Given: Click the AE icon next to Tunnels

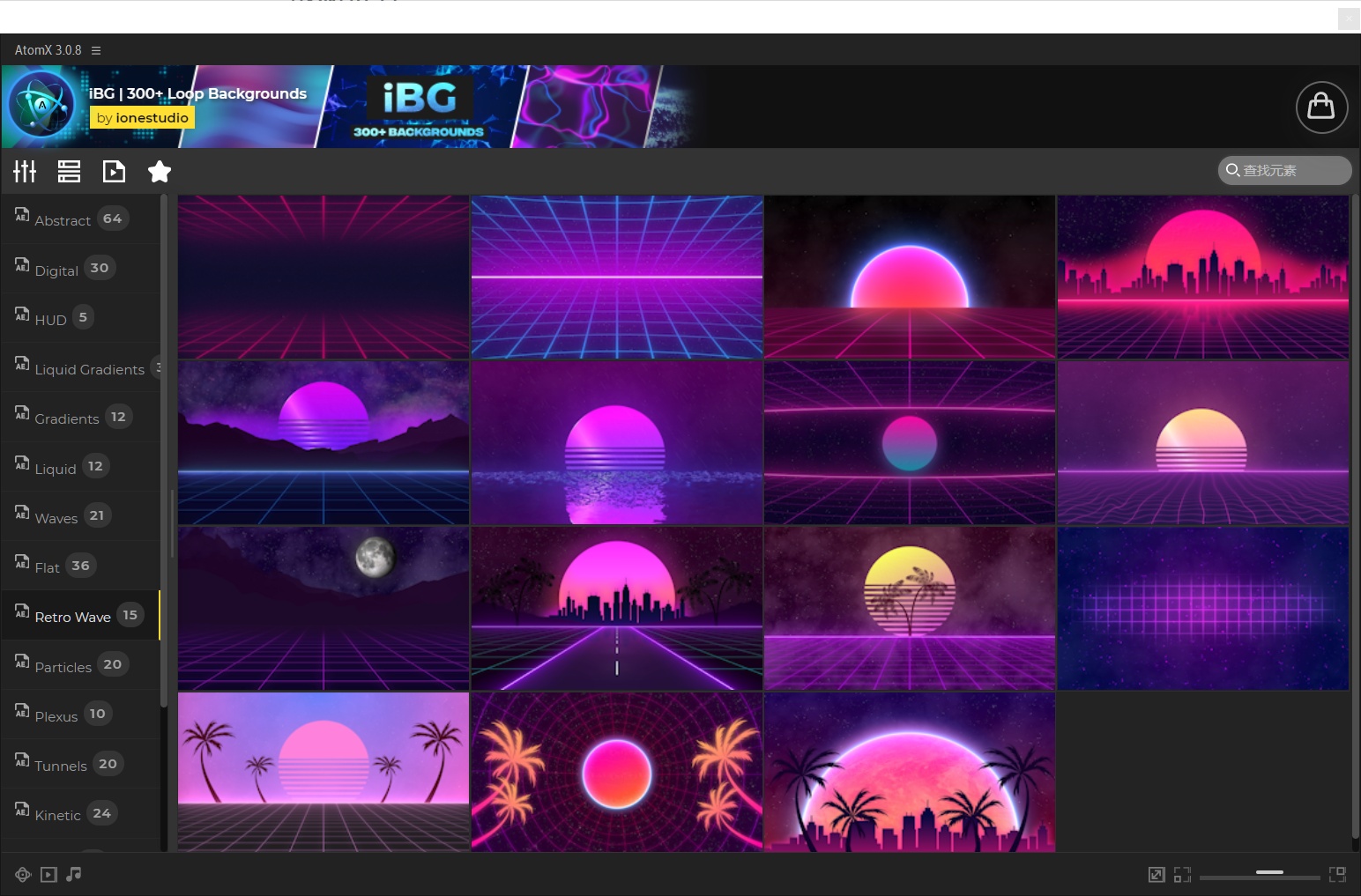Looking at the screenshot, I should 22,759.
